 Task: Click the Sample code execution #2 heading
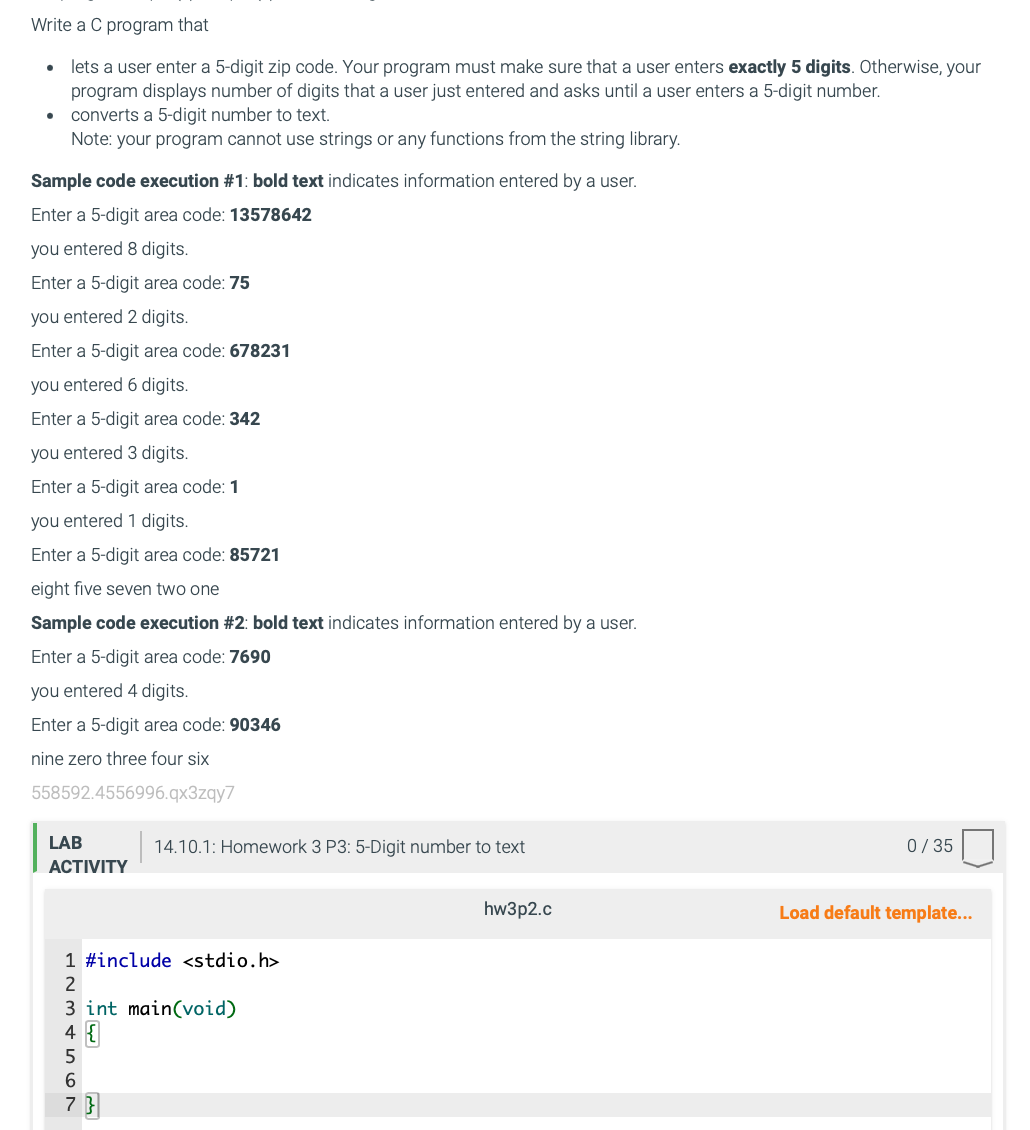(x=137, y=622)
